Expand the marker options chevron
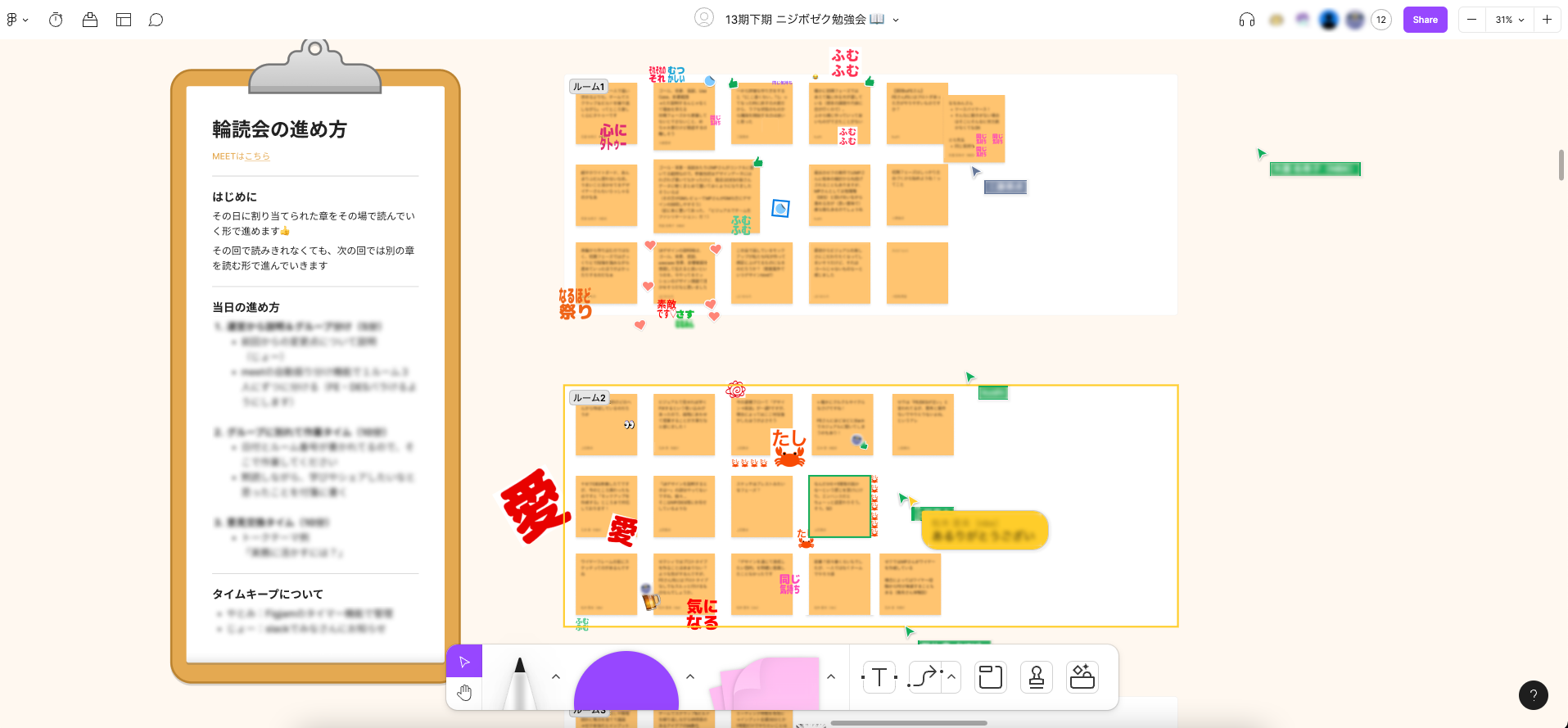 click(x=556, y=676)
